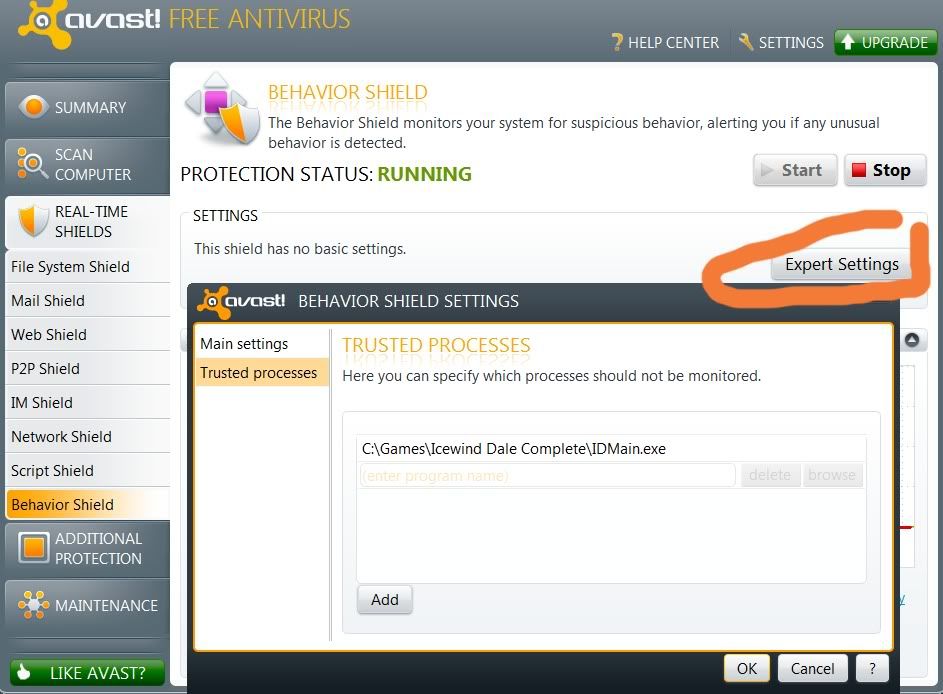Open Expert Settings for Behavior Shield

click(841, 265)
